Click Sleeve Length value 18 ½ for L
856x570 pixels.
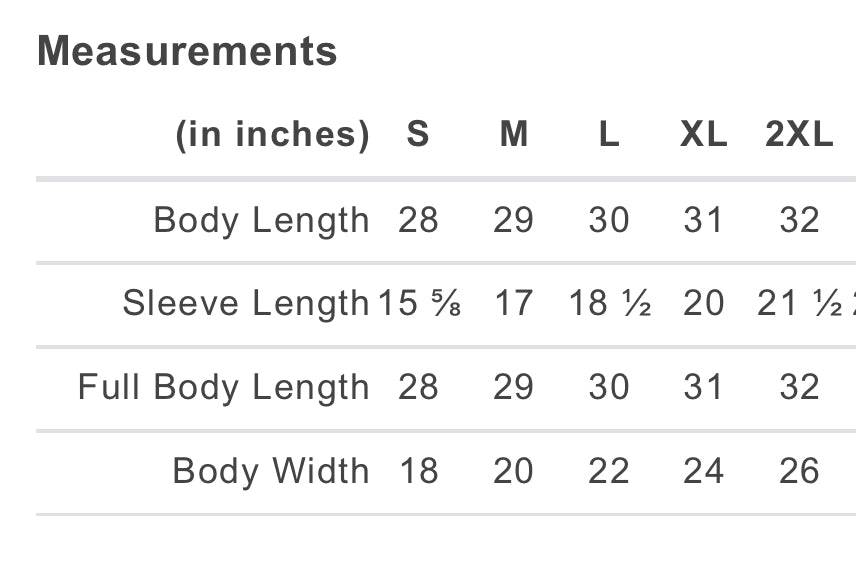point(609,303)
